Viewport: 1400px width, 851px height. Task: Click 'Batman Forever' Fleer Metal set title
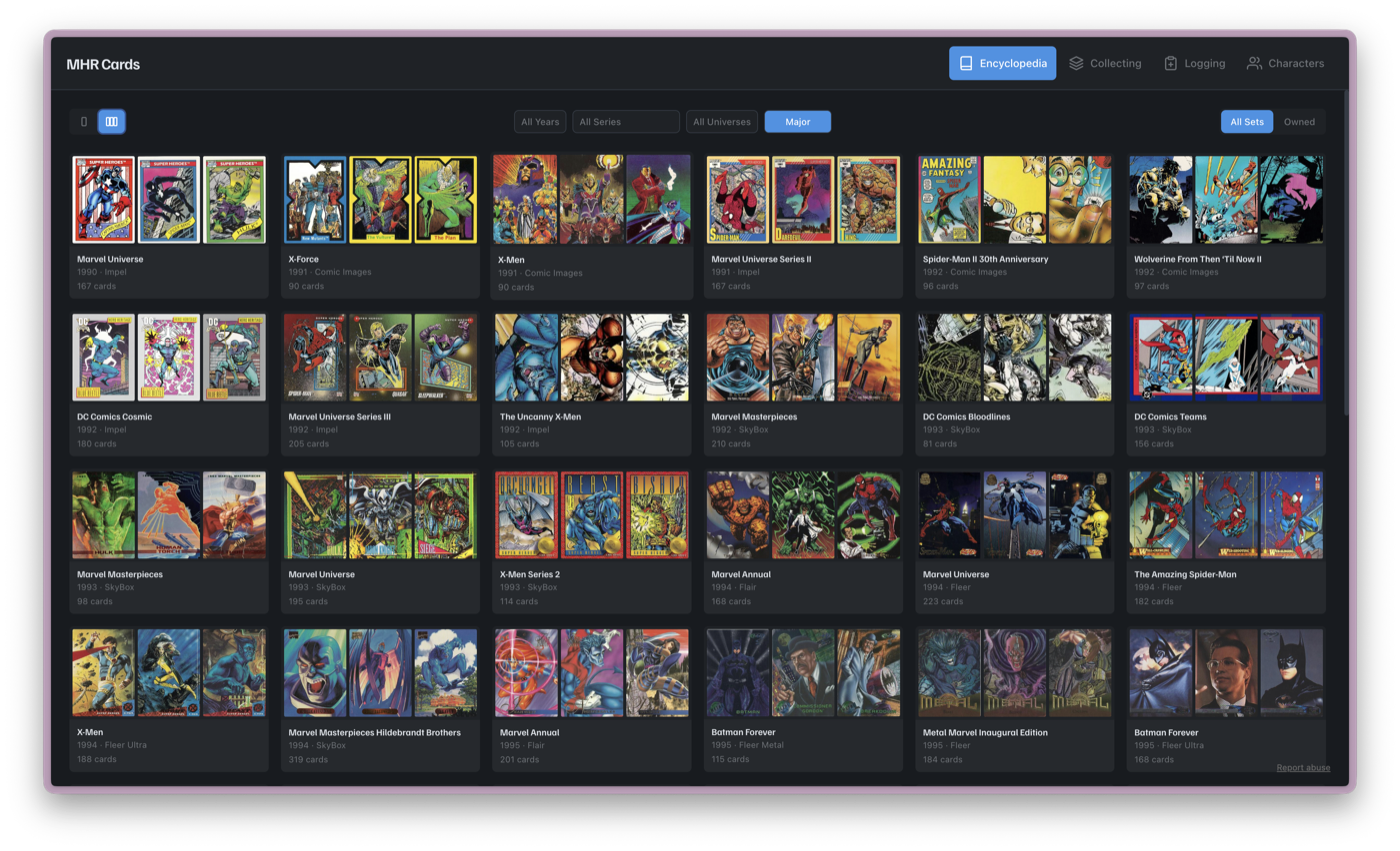click(x=743, y=732)
